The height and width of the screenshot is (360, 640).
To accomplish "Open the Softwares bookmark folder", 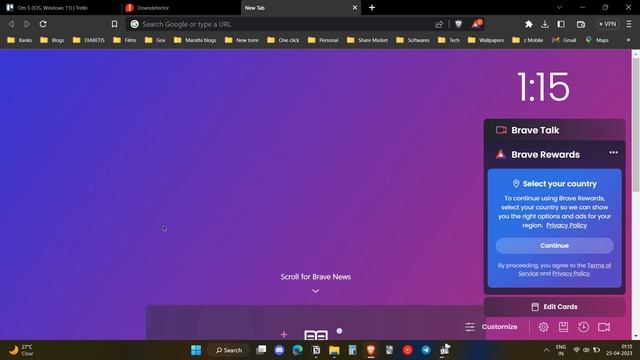I will coord(413,40).
